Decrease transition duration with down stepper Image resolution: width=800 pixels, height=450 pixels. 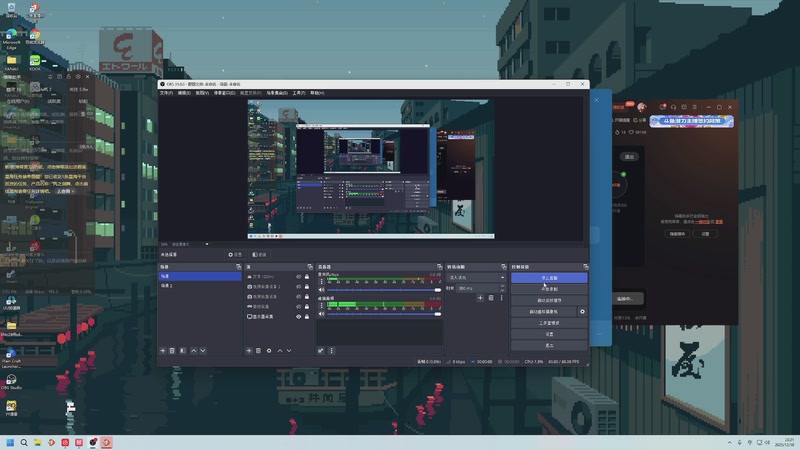(502, 290)
